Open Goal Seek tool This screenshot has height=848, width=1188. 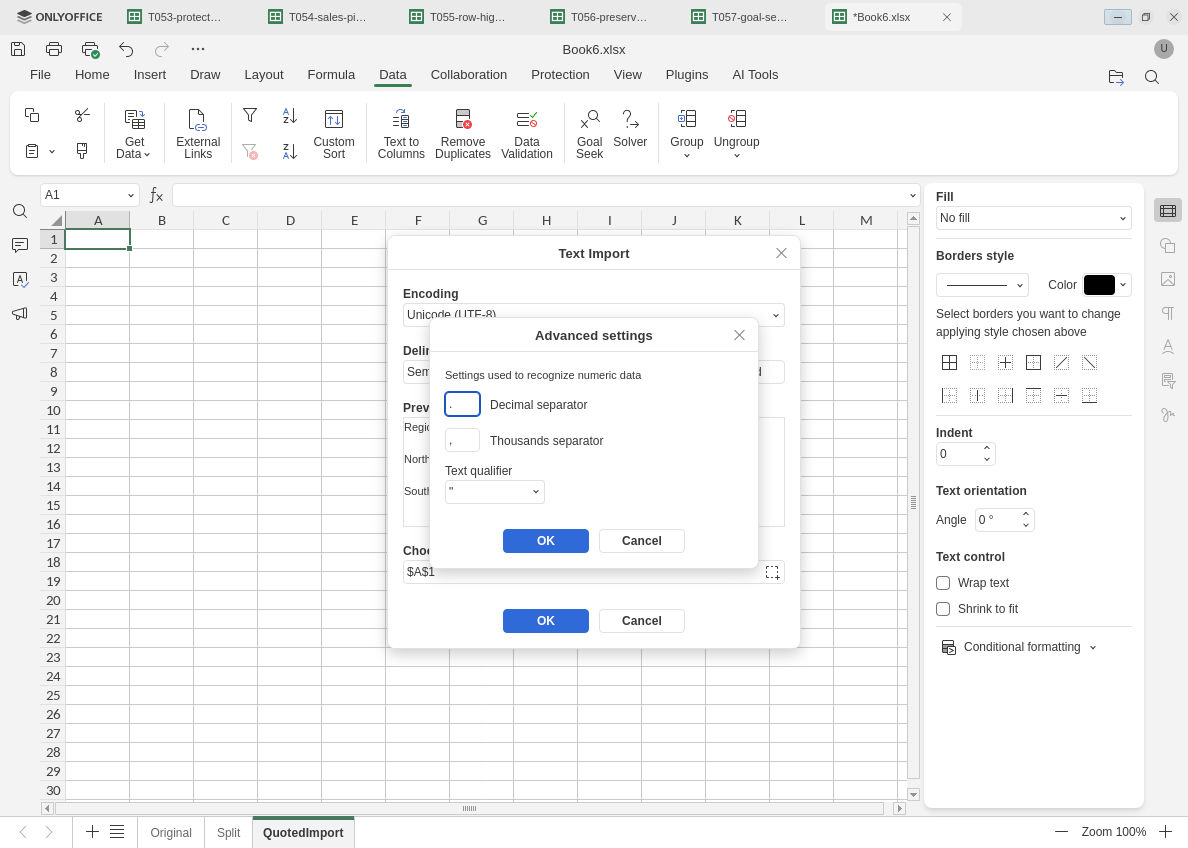589,134
